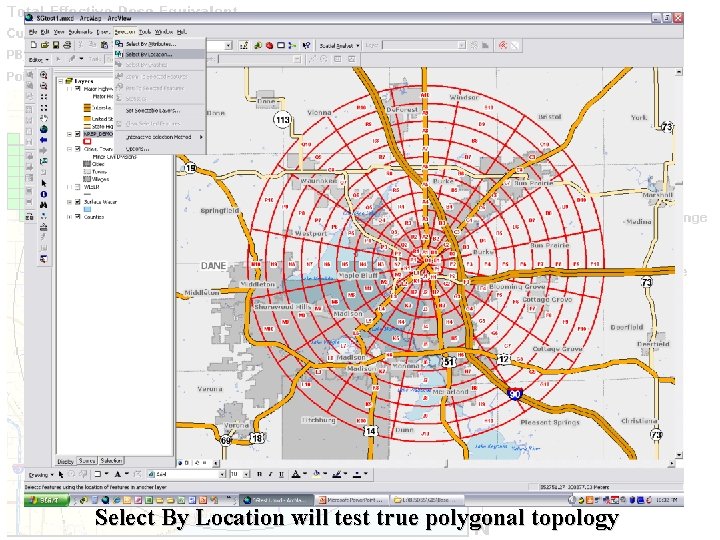Screen dimensions: 720x540
Task: Open the Edit menu
Action: [45, 32]
